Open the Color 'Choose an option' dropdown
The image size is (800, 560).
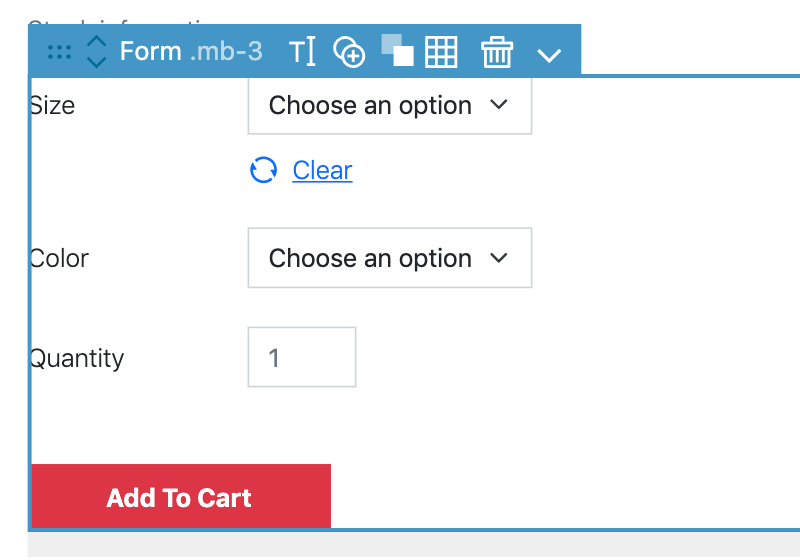coord(390,258)
